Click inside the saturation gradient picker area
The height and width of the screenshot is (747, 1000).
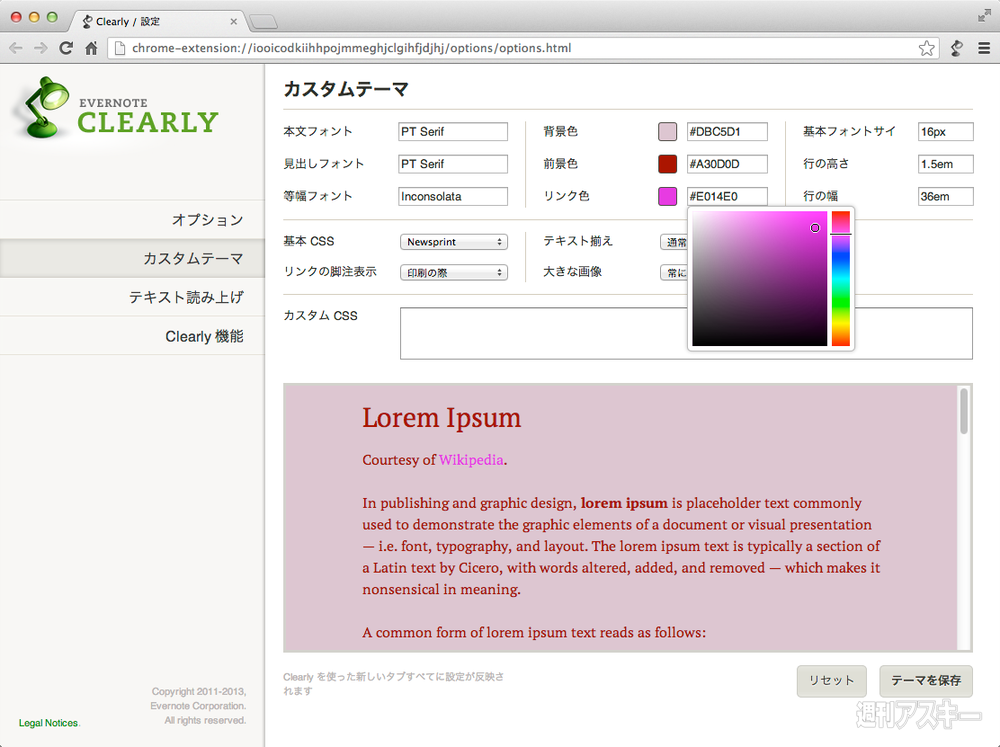tap(759, 279)
